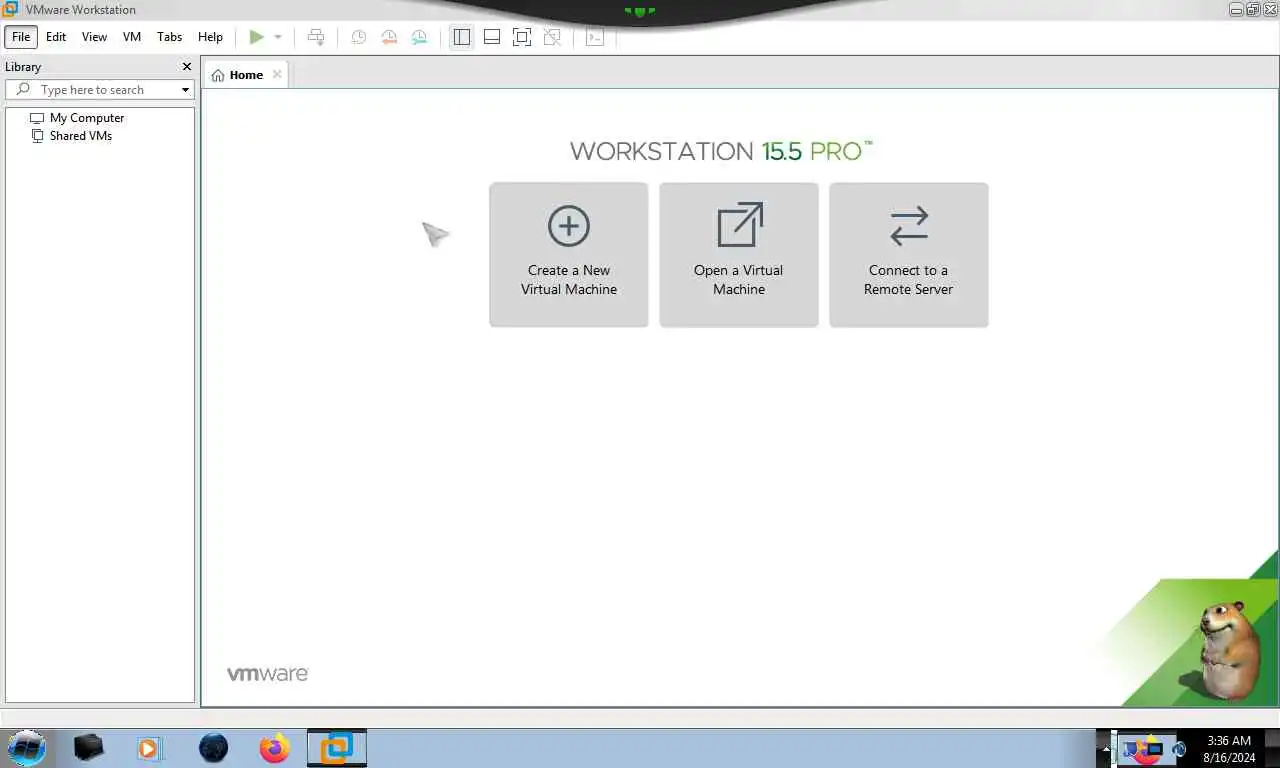Viewport: 1280px width, 768px height.
Task: Click the Windows Start orb
Action: point(27,747)
